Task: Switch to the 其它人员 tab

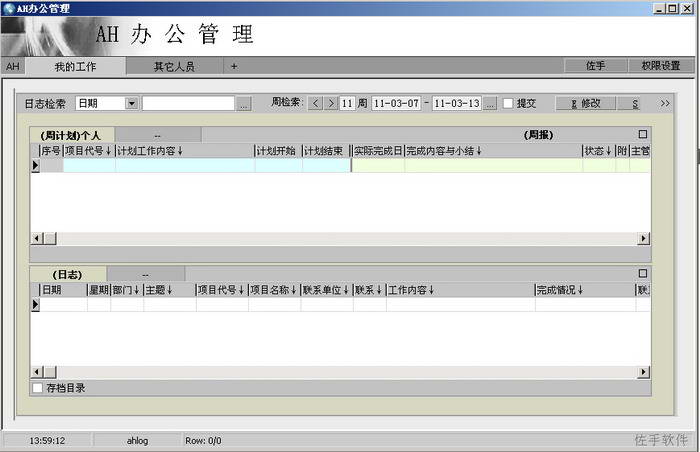Action: [173, 66]
